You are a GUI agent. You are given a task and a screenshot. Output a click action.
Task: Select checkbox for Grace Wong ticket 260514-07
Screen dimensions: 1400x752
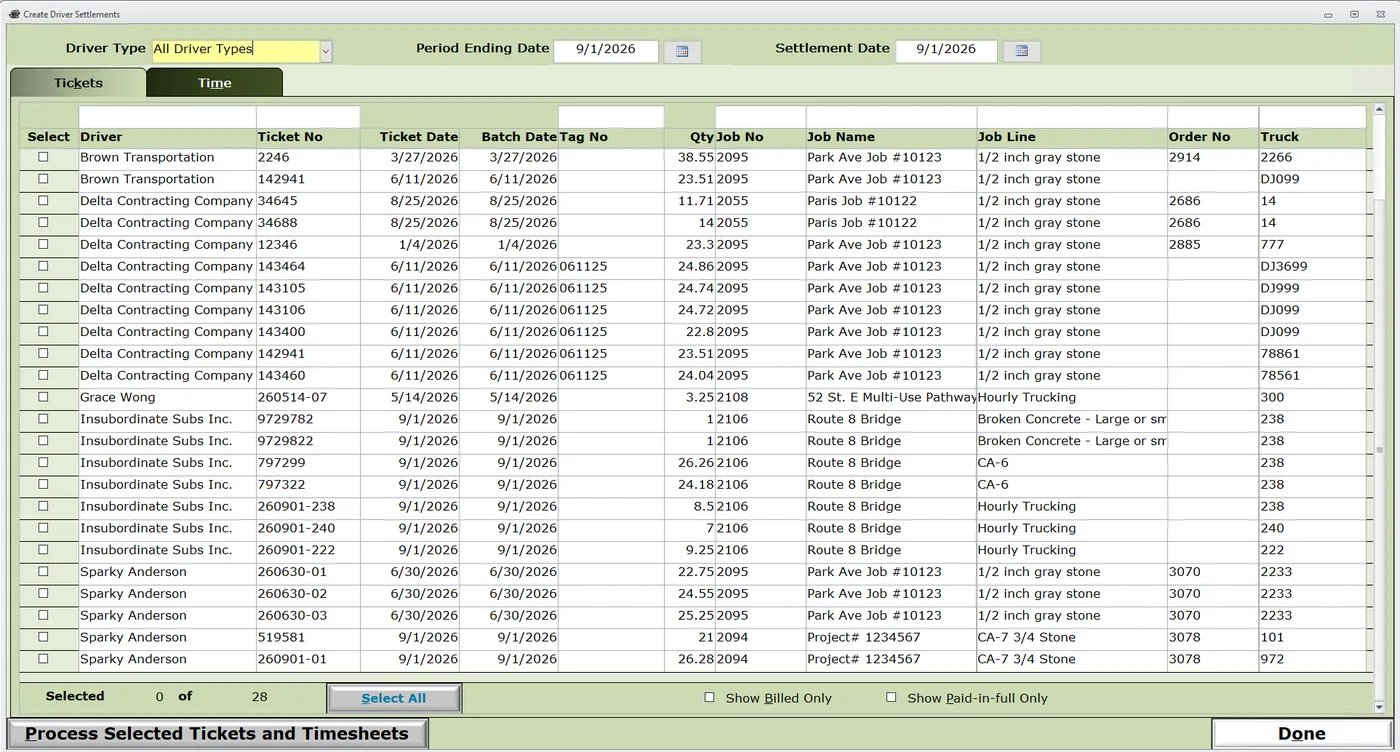[43, 397]
